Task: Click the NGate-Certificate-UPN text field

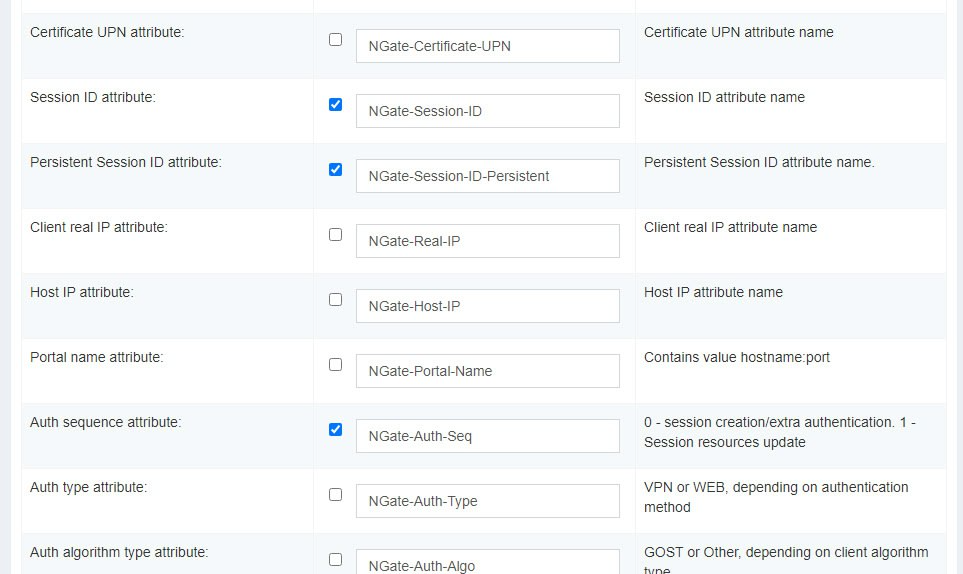Action: point(487,46)
